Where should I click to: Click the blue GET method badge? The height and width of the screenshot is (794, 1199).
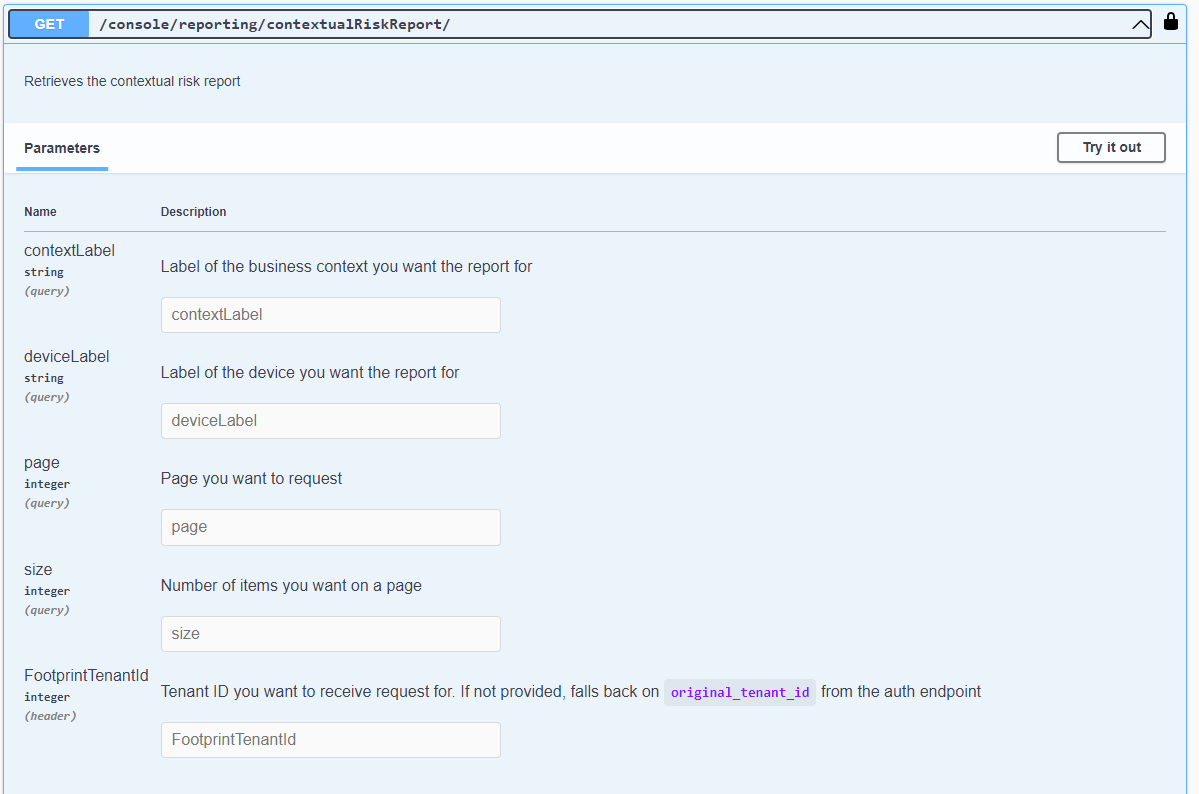49,25
